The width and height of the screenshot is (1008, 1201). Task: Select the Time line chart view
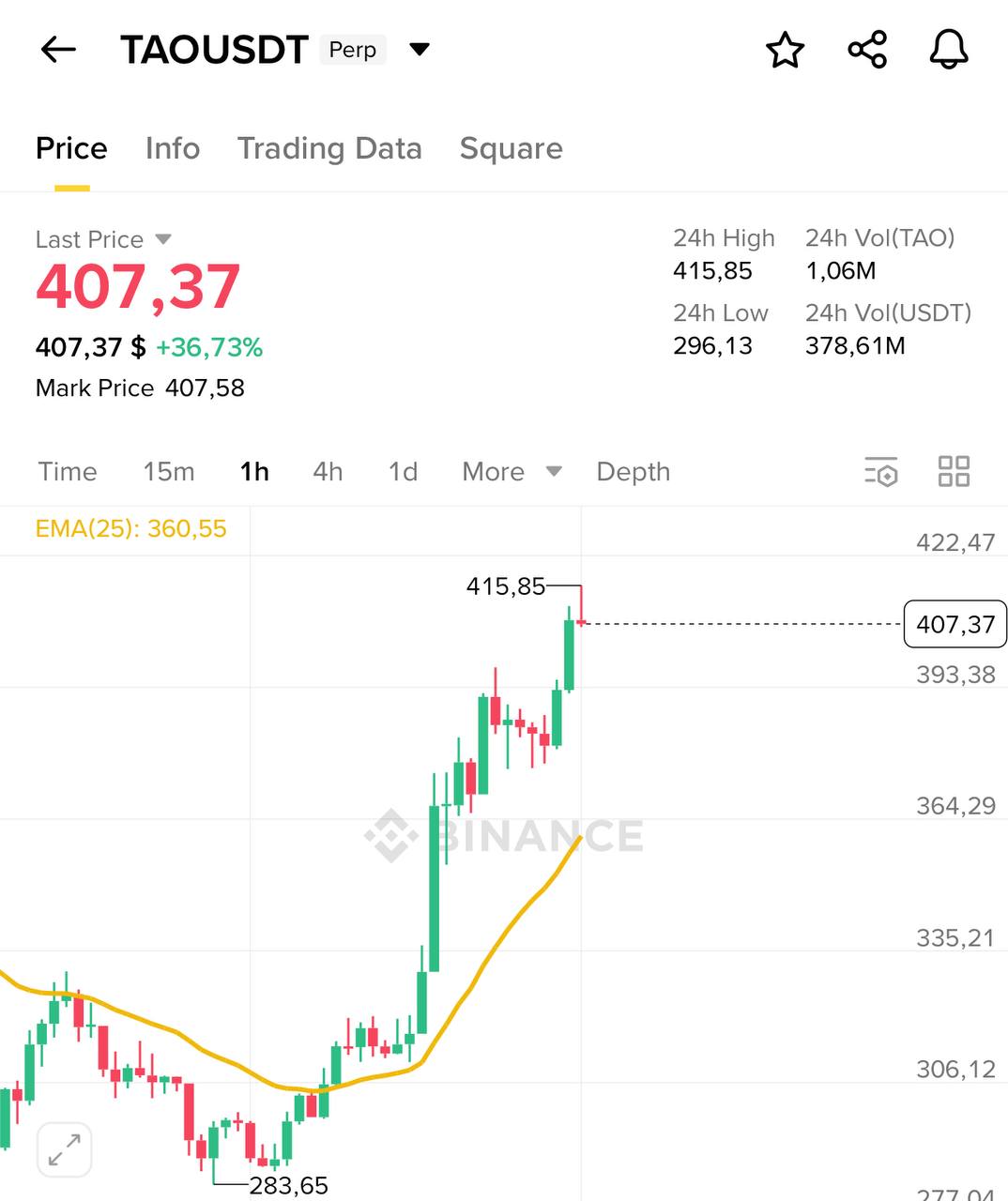point(68,472)
